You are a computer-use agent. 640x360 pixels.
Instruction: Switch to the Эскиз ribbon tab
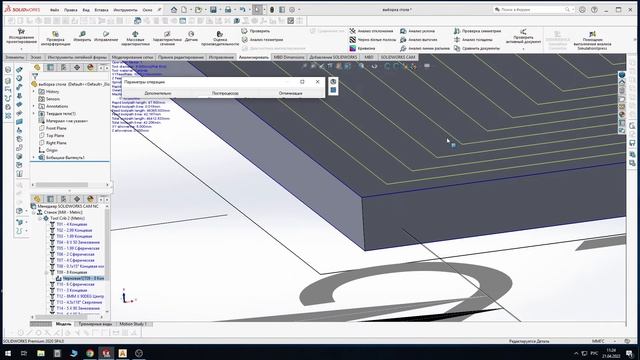click(36, 57)
